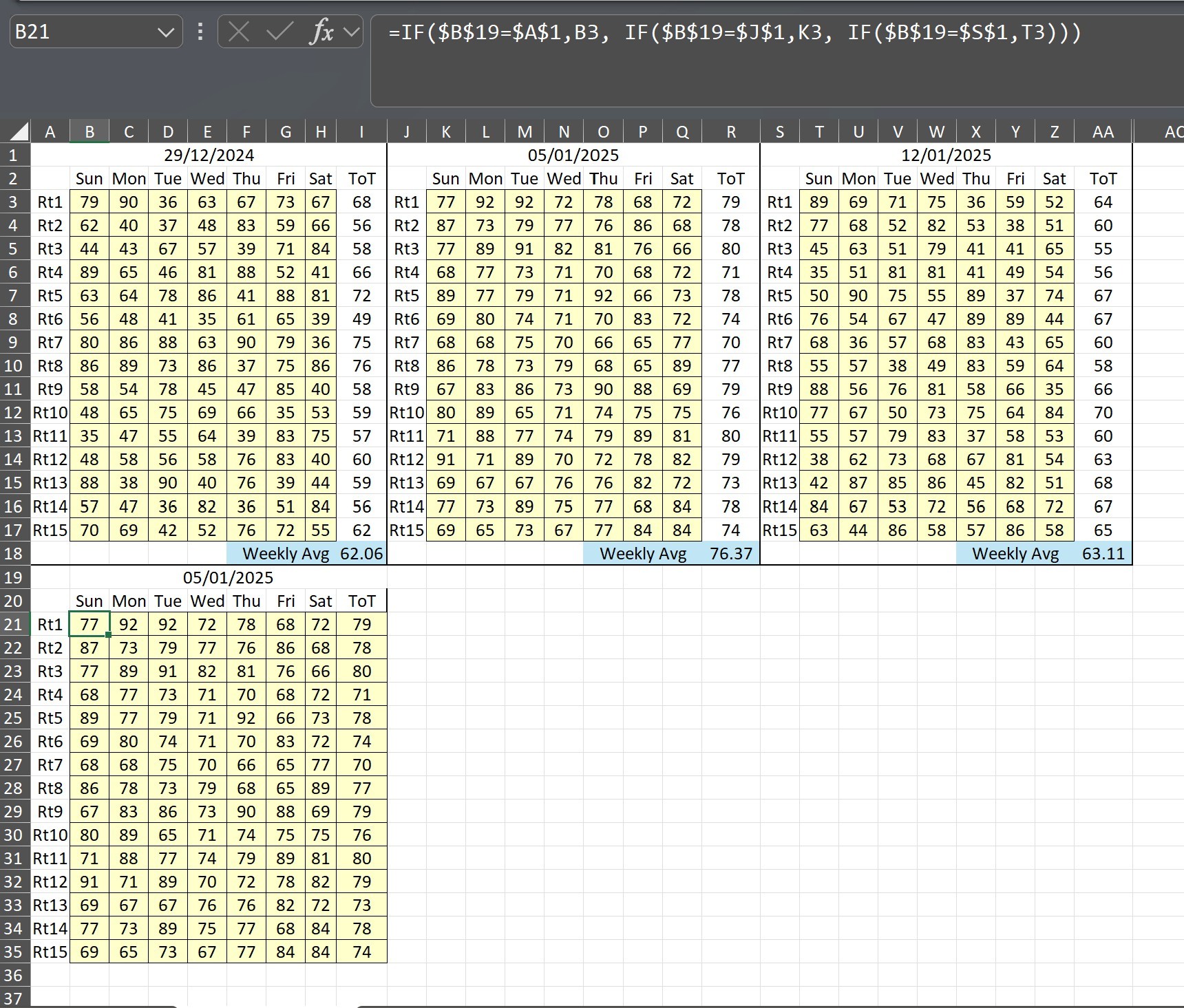1184x1008 pixels.
Task: Click into the formula bar text
Action: click(734, 32)
